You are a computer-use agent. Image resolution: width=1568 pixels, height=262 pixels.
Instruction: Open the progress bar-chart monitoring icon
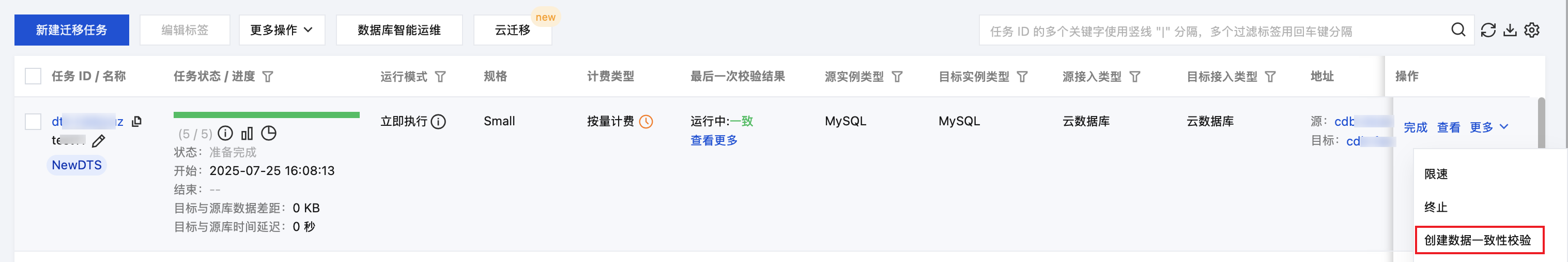(x=247, y=134)
